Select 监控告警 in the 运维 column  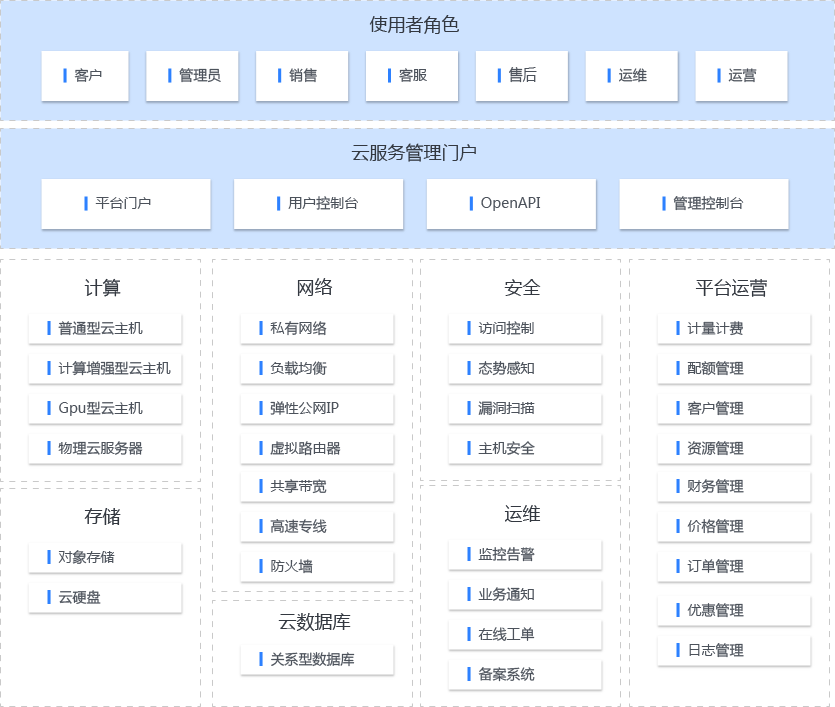(x=525, y=555)
